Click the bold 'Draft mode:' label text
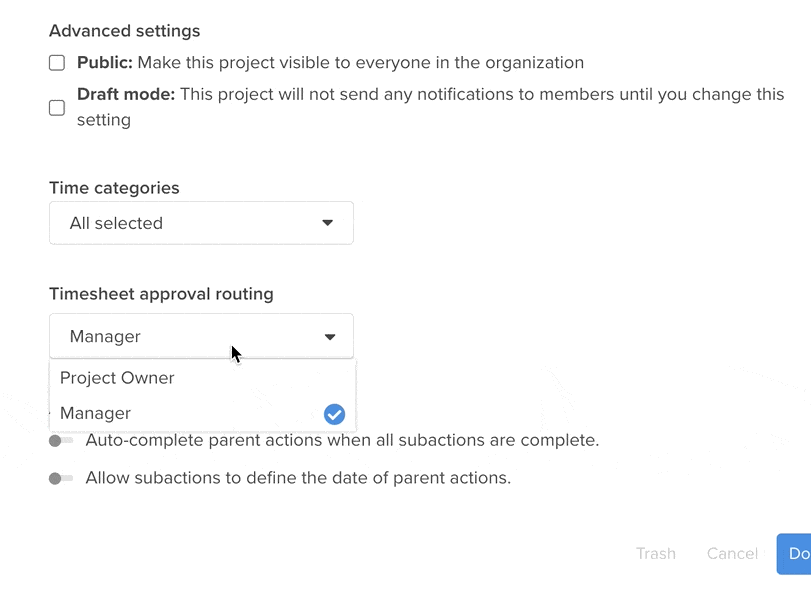The image size is (811, 604). tap(126, 95)
